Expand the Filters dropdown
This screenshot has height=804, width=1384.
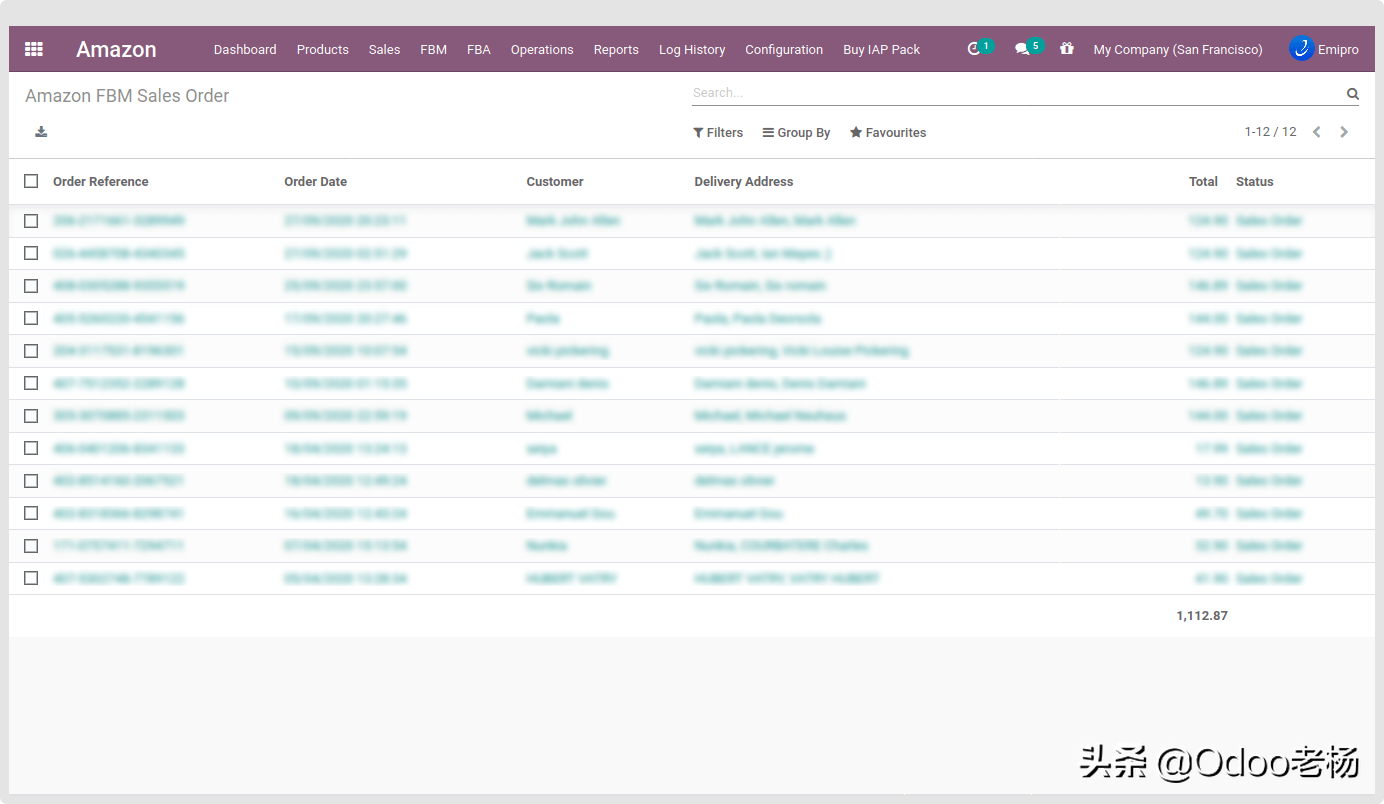718,132
